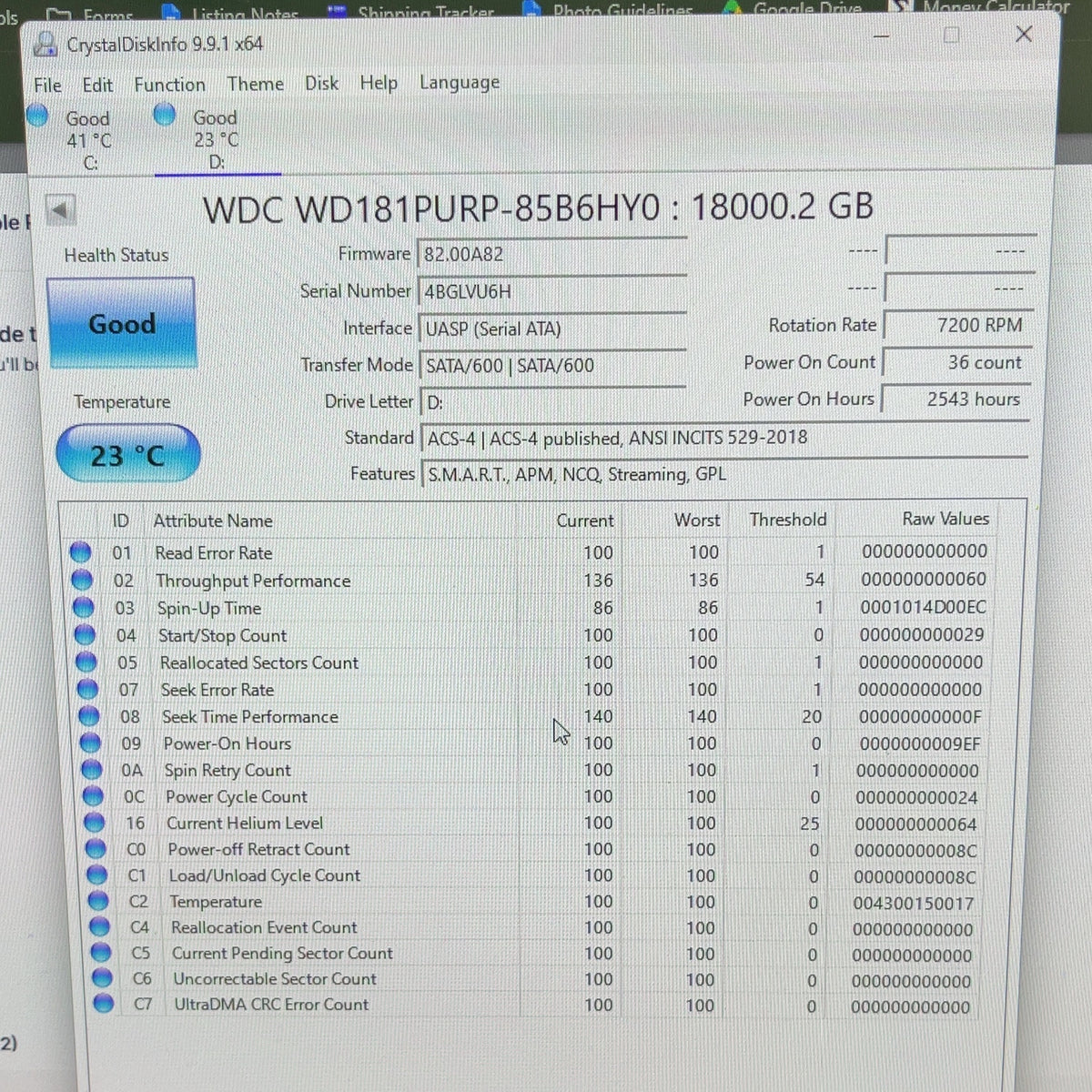The image size is (1092, 1092).
Task: Click the status dot for Temperature attribute
Action: coord(99,901)
